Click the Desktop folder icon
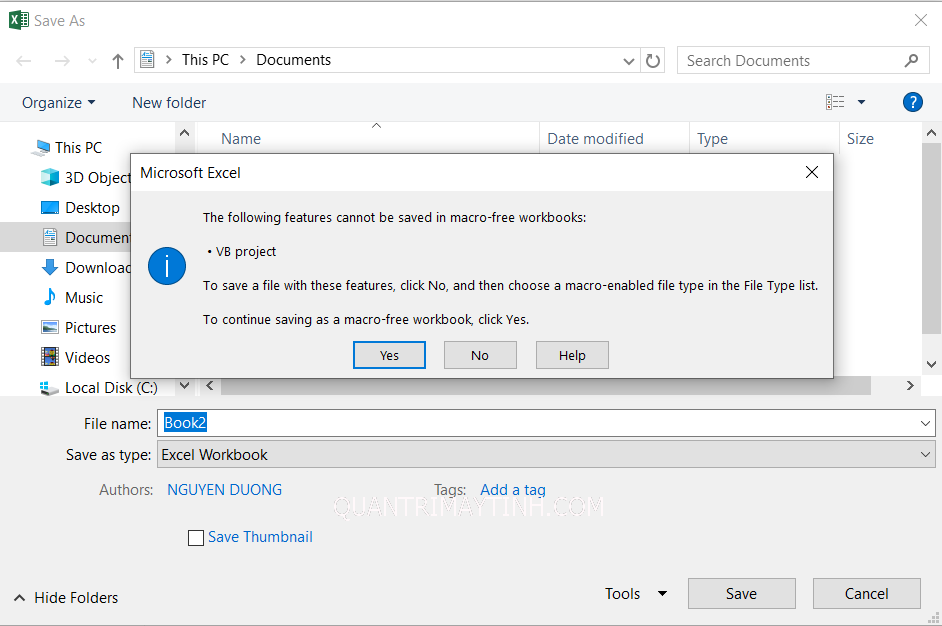The height and width of the screenshot is (626, 942). click(x=50, y=207)
